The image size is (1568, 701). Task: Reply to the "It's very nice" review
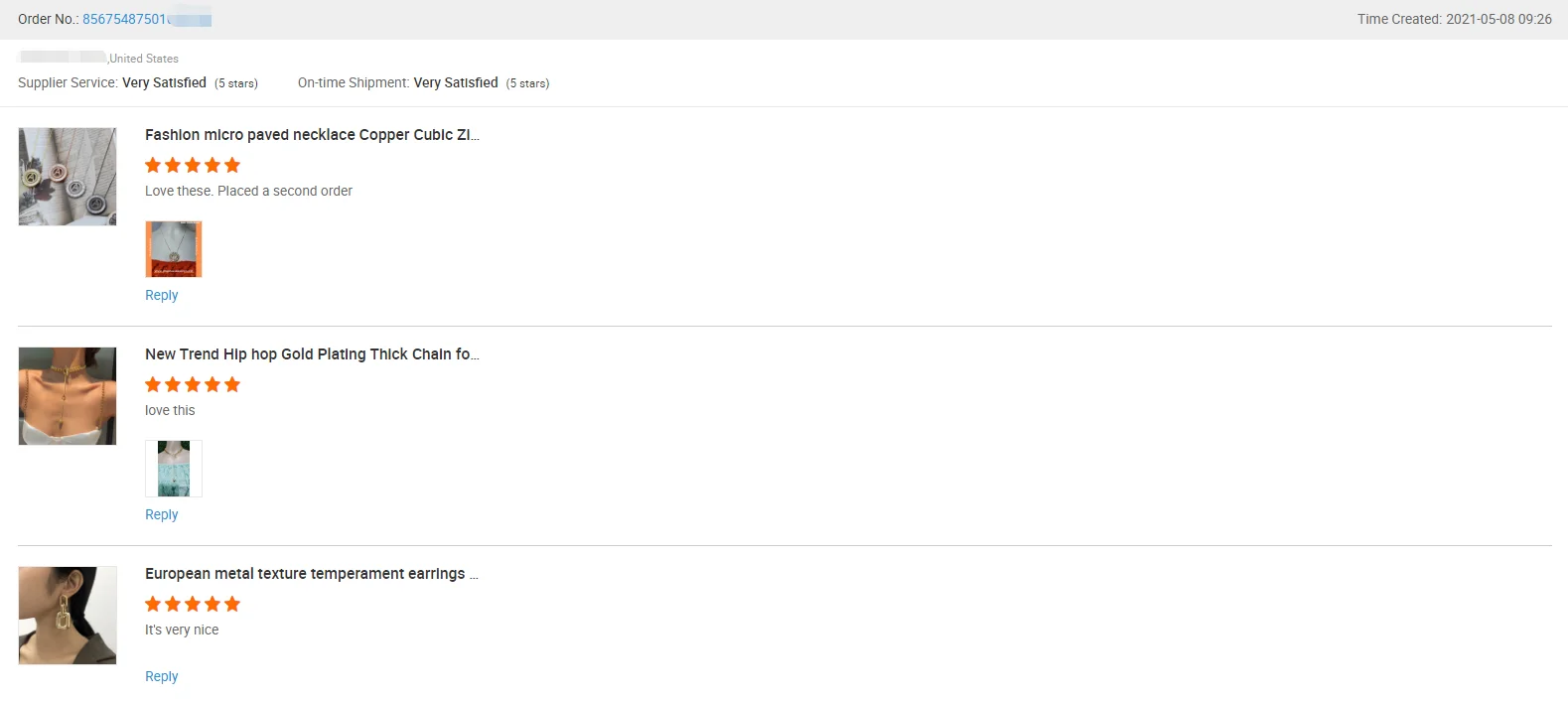click(x=162, y=676)
